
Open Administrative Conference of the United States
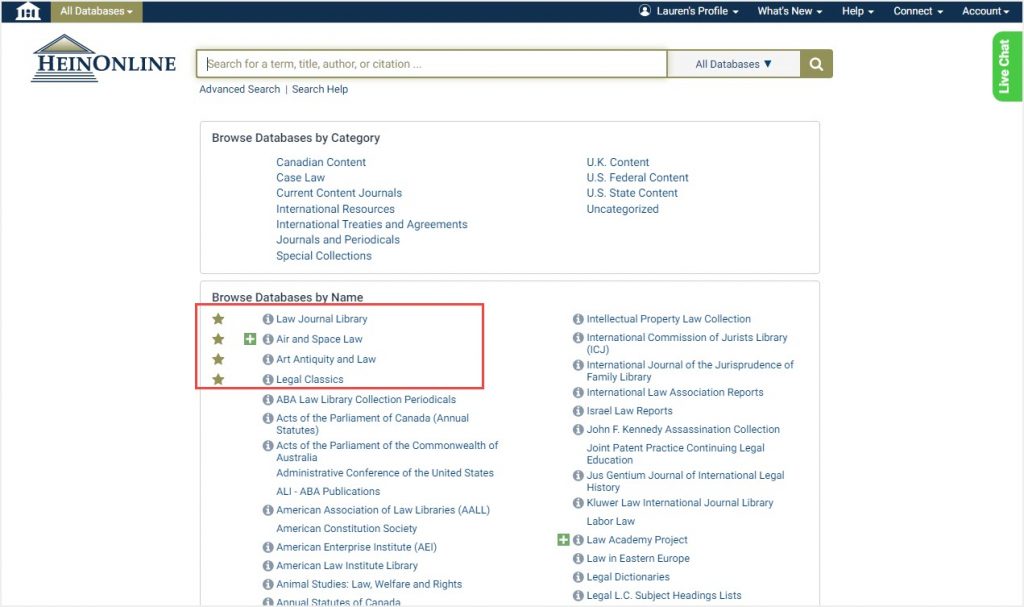pyautogui.click(x=385, y=473)
